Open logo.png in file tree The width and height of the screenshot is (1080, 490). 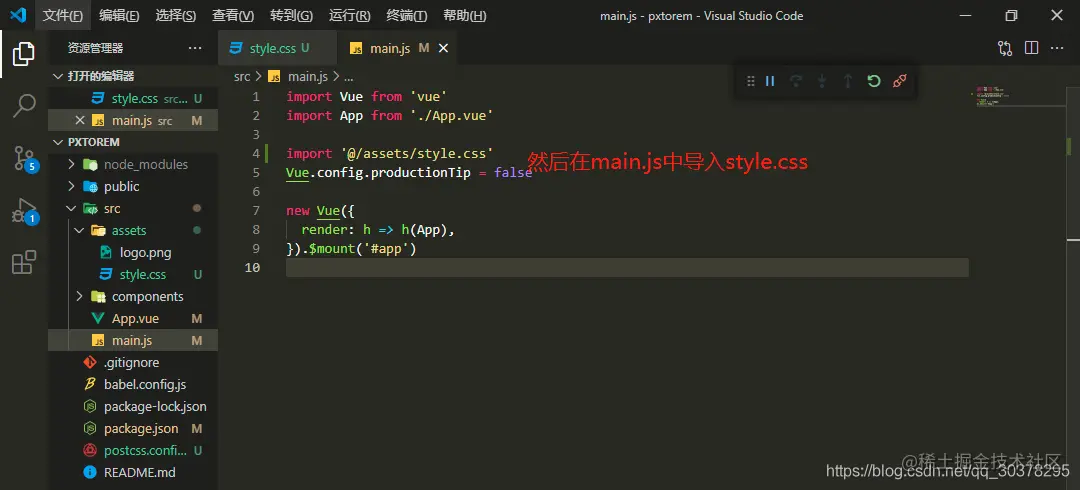pyautogui.click(x=133, y=253)
